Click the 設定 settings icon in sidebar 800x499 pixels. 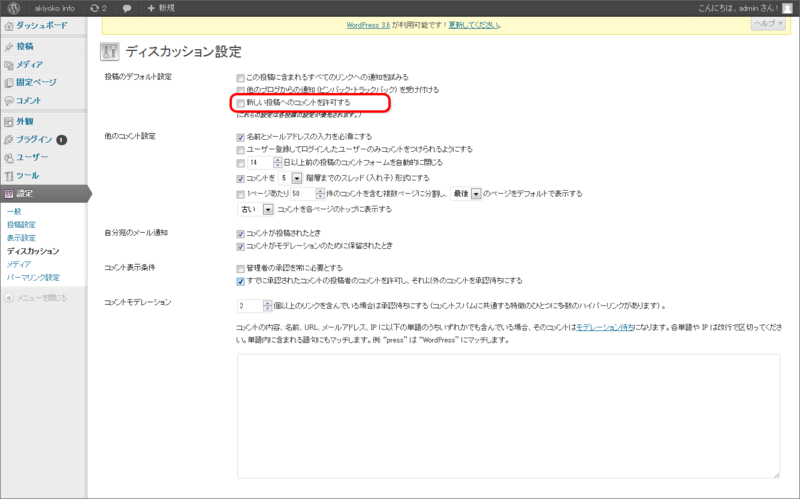pos(9,194)
